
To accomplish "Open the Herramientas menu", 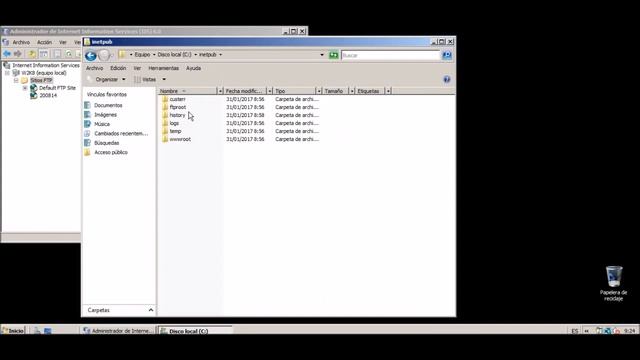I will (x=164, y=68).
